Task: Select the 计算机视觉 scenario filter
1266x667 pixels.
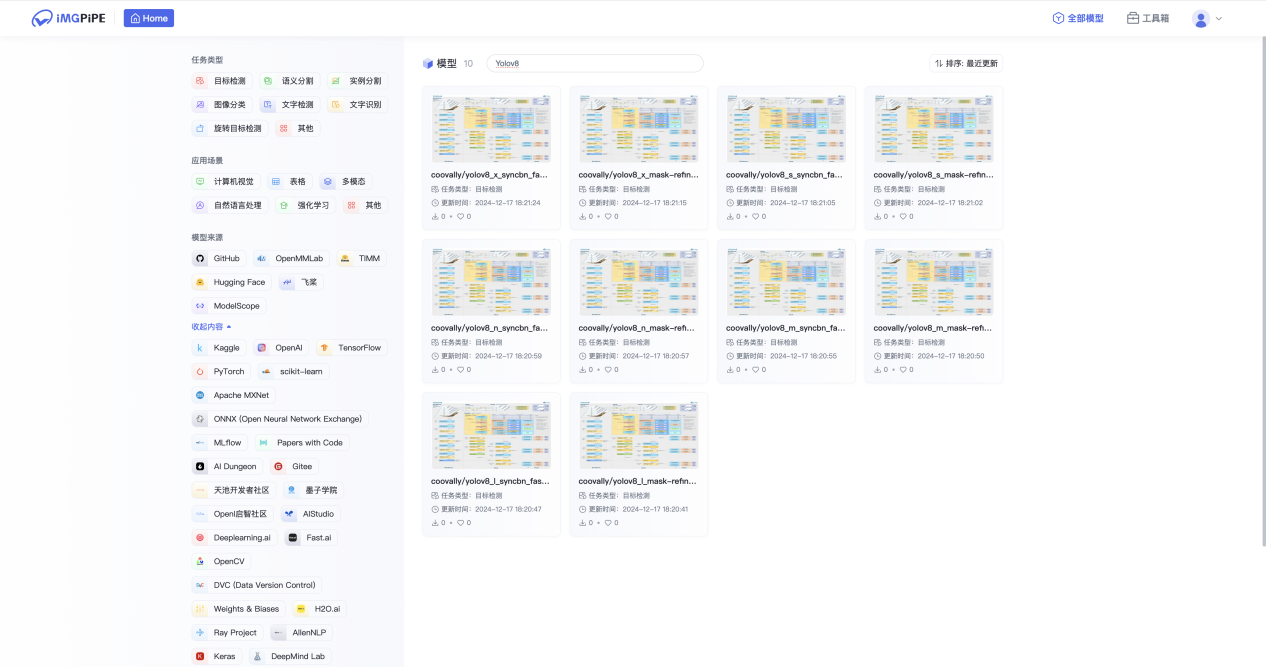Action: tap(225, 182)
